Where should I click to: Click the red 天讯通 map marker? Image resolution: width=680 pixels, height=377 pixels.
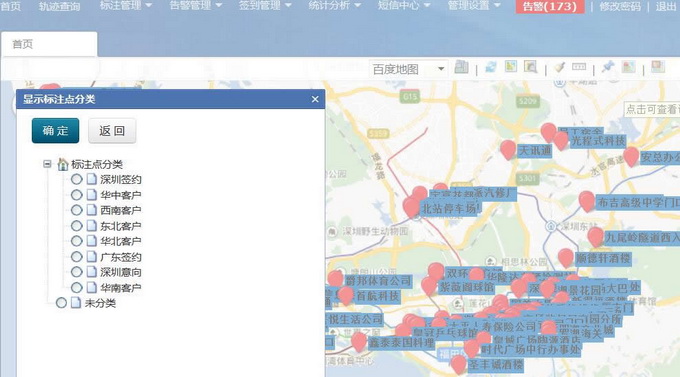[x=508, y=150]
